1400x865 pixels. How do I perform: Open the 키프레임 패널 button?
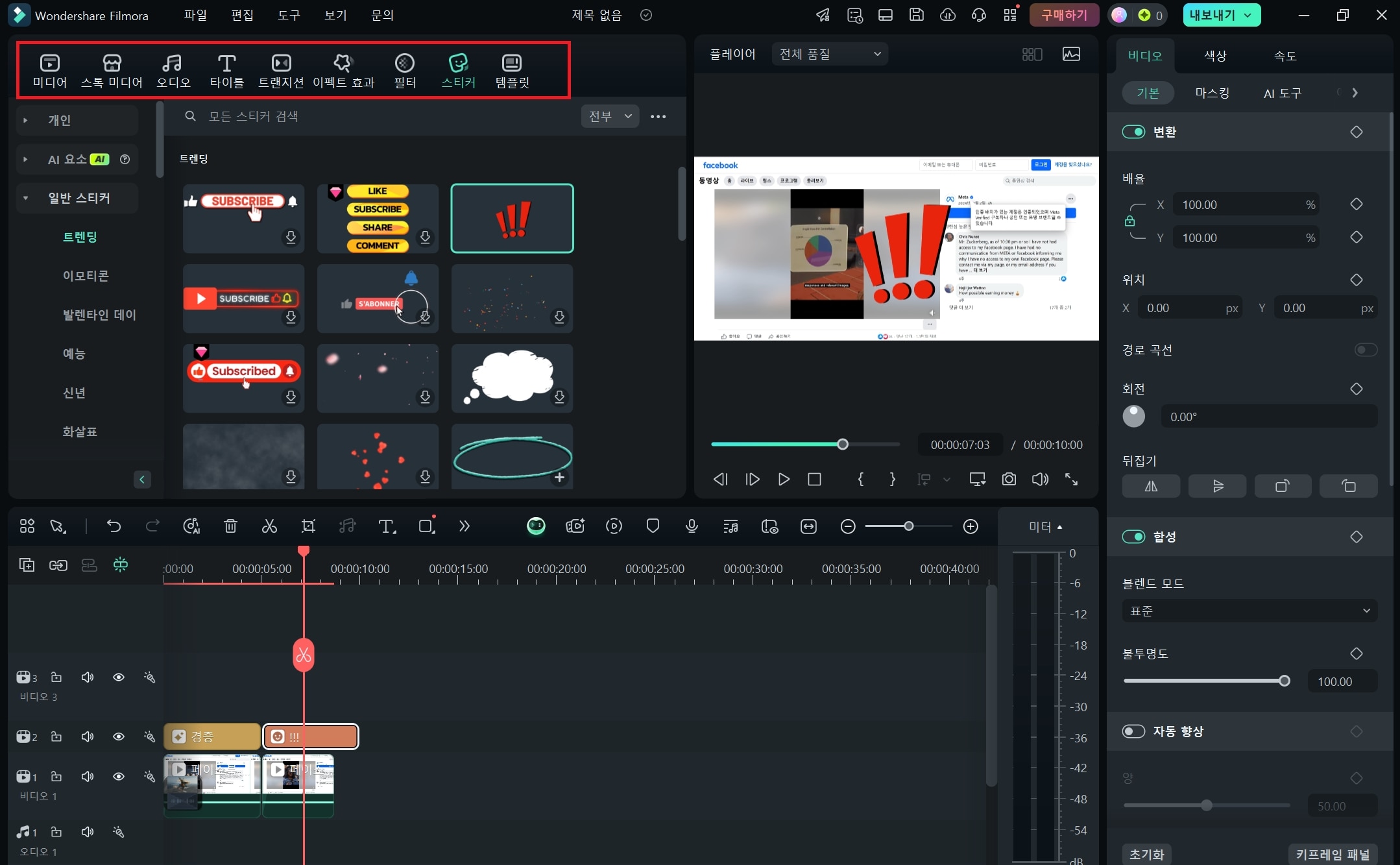pos(1333,854)
